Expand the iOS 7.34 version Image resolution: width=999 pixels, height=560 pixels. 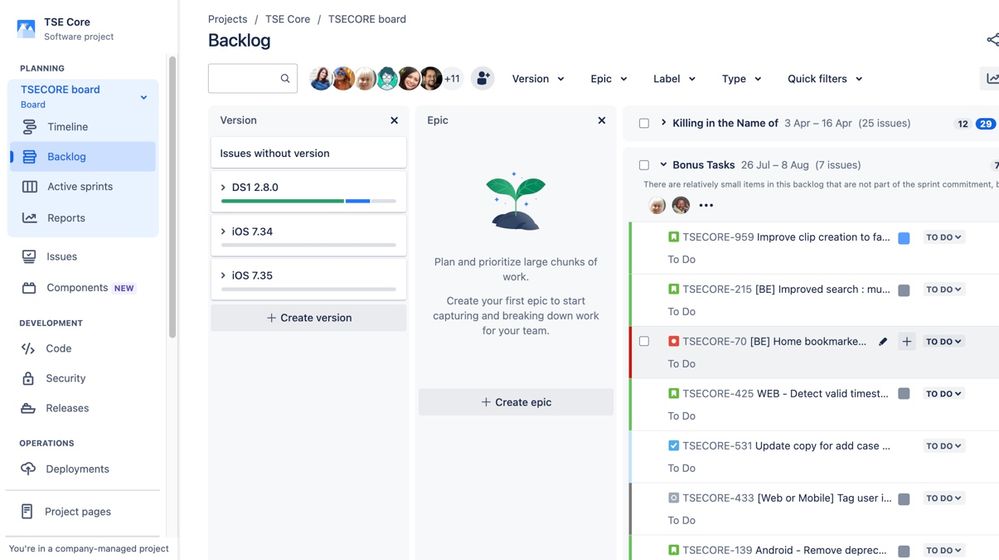223,231
